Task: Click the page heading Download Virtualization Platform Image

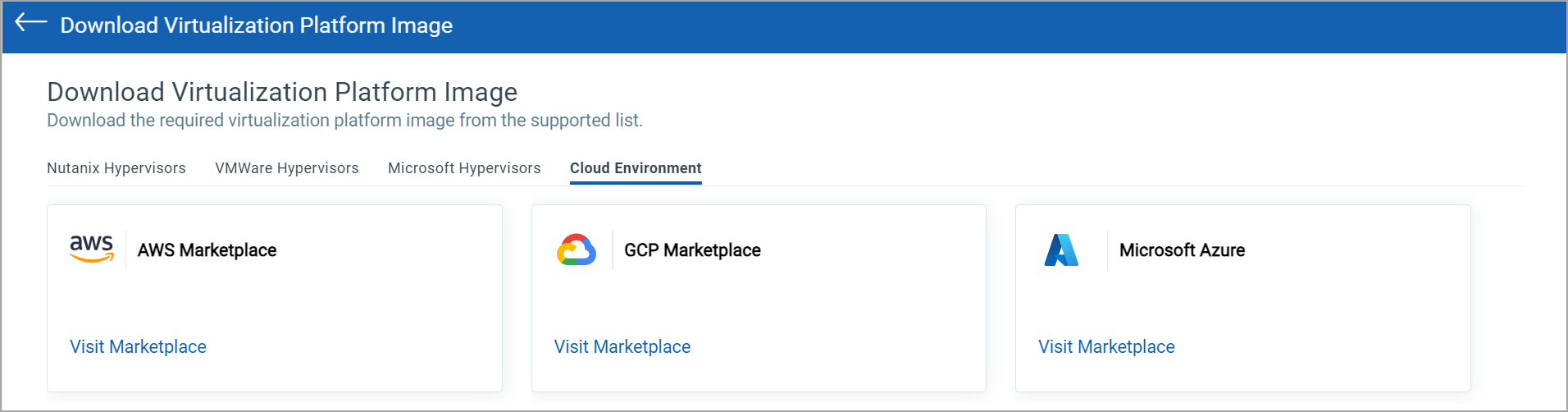Action: point(282,92)
